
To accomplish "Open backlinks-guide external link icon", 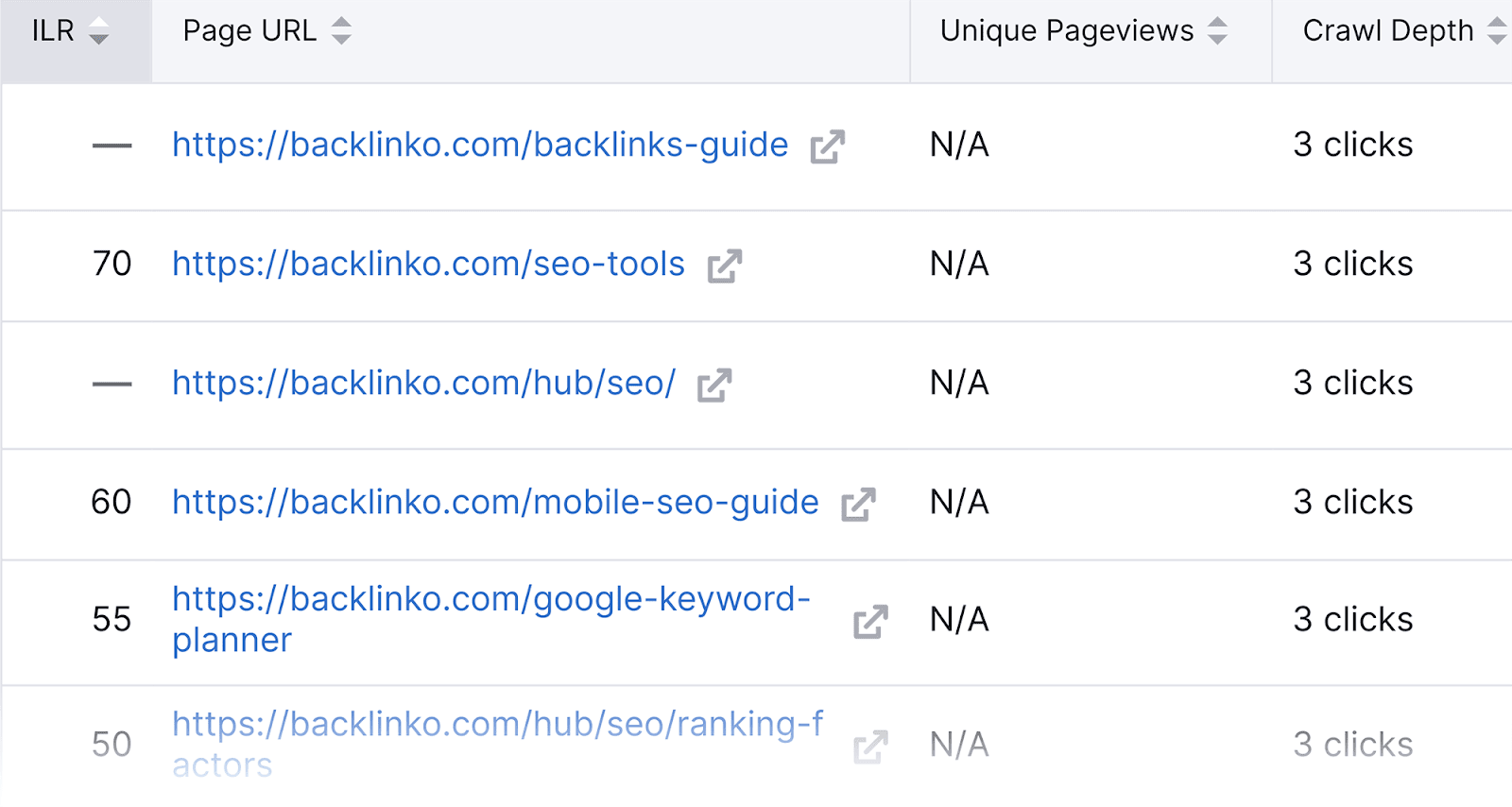I will click(827, 146).
